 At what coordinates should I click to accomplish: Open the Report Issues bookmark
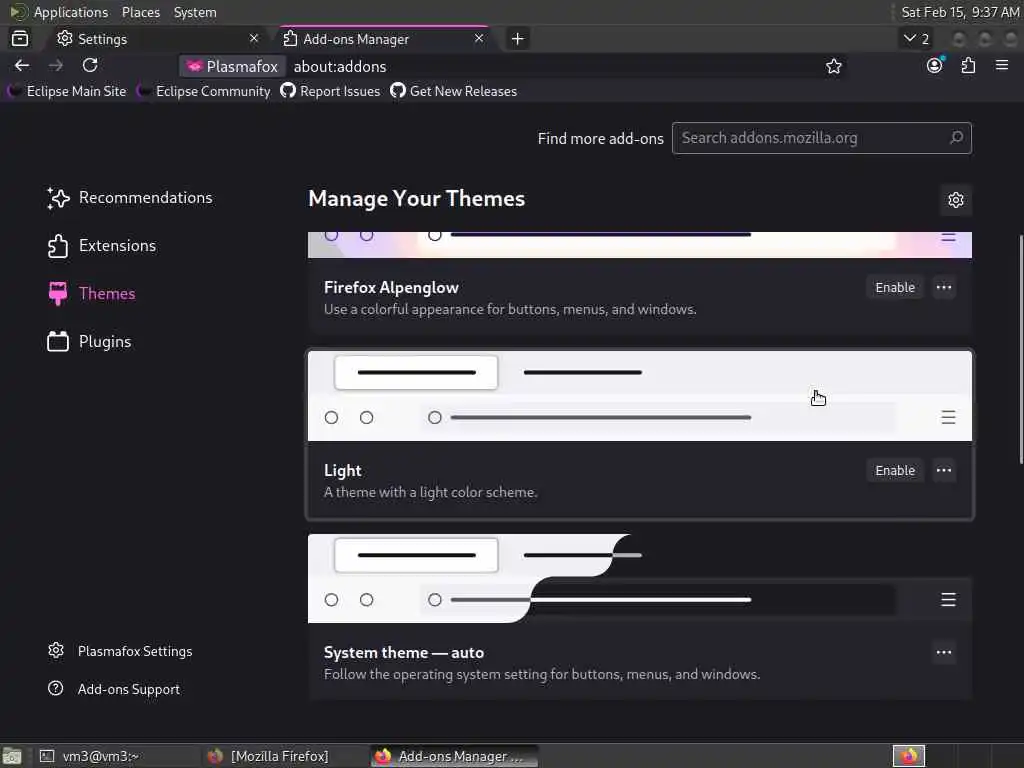click(x=330, y=91)
